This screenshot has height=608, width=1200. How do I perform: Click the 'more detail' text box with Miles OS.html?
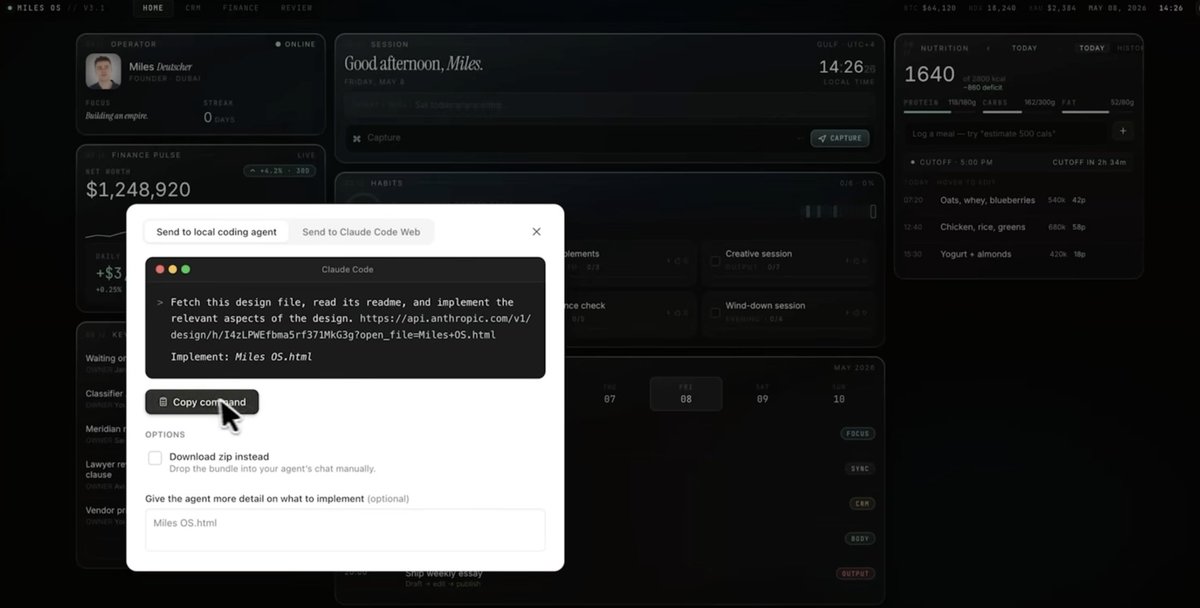[345, 530]
